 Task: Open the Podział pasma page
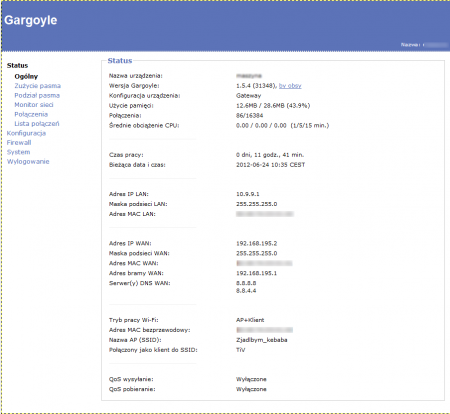pos(37,95)
